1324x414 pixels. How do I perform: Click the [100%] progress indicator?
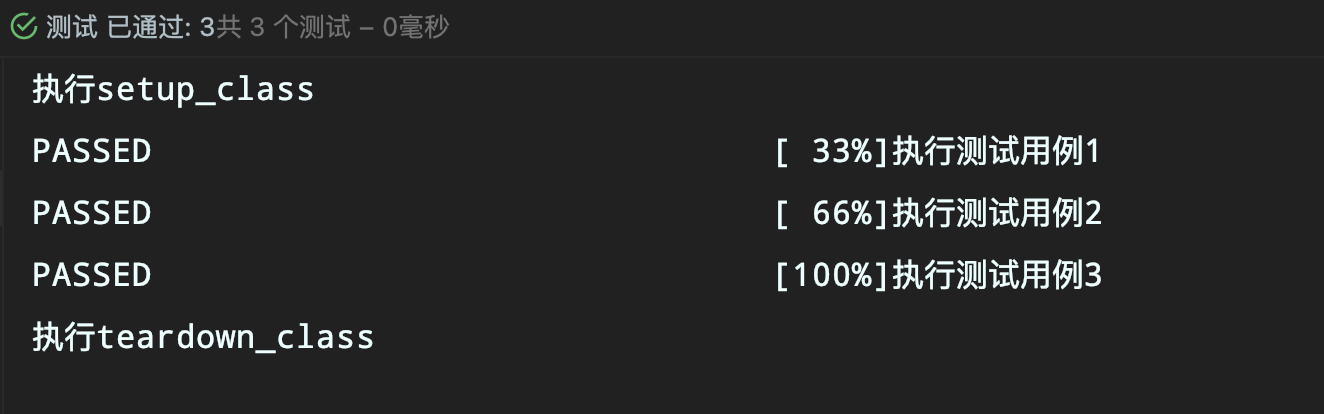point(832,276)
